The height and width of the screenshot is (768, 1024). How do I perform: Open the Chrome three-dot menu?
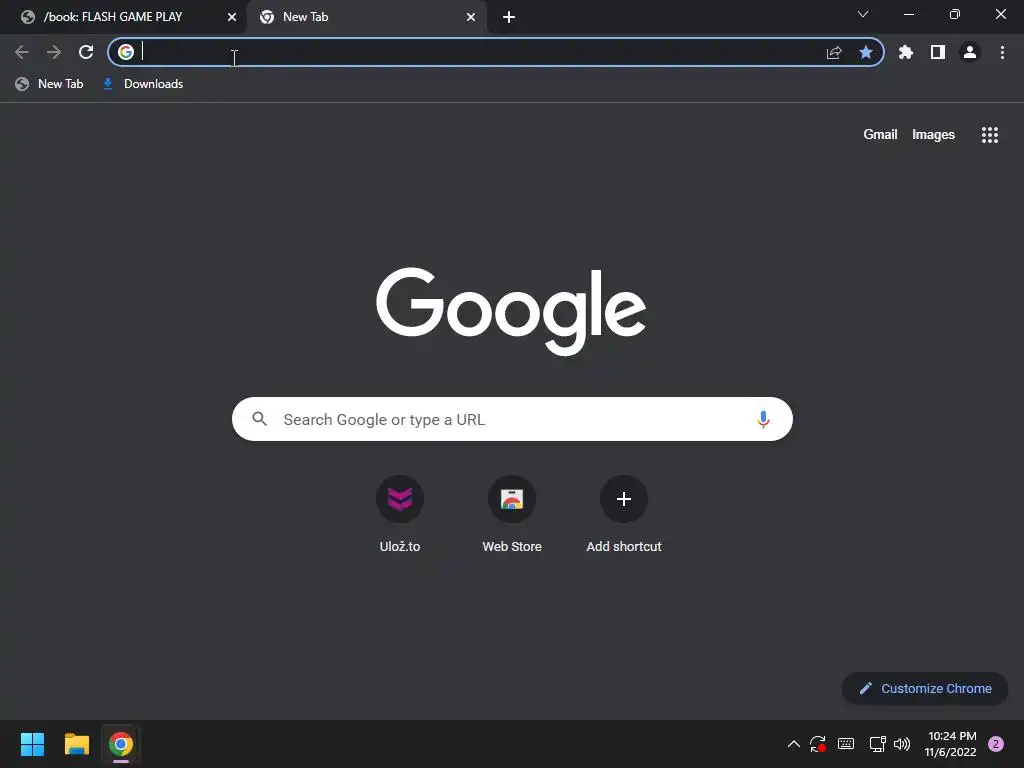1002,52
